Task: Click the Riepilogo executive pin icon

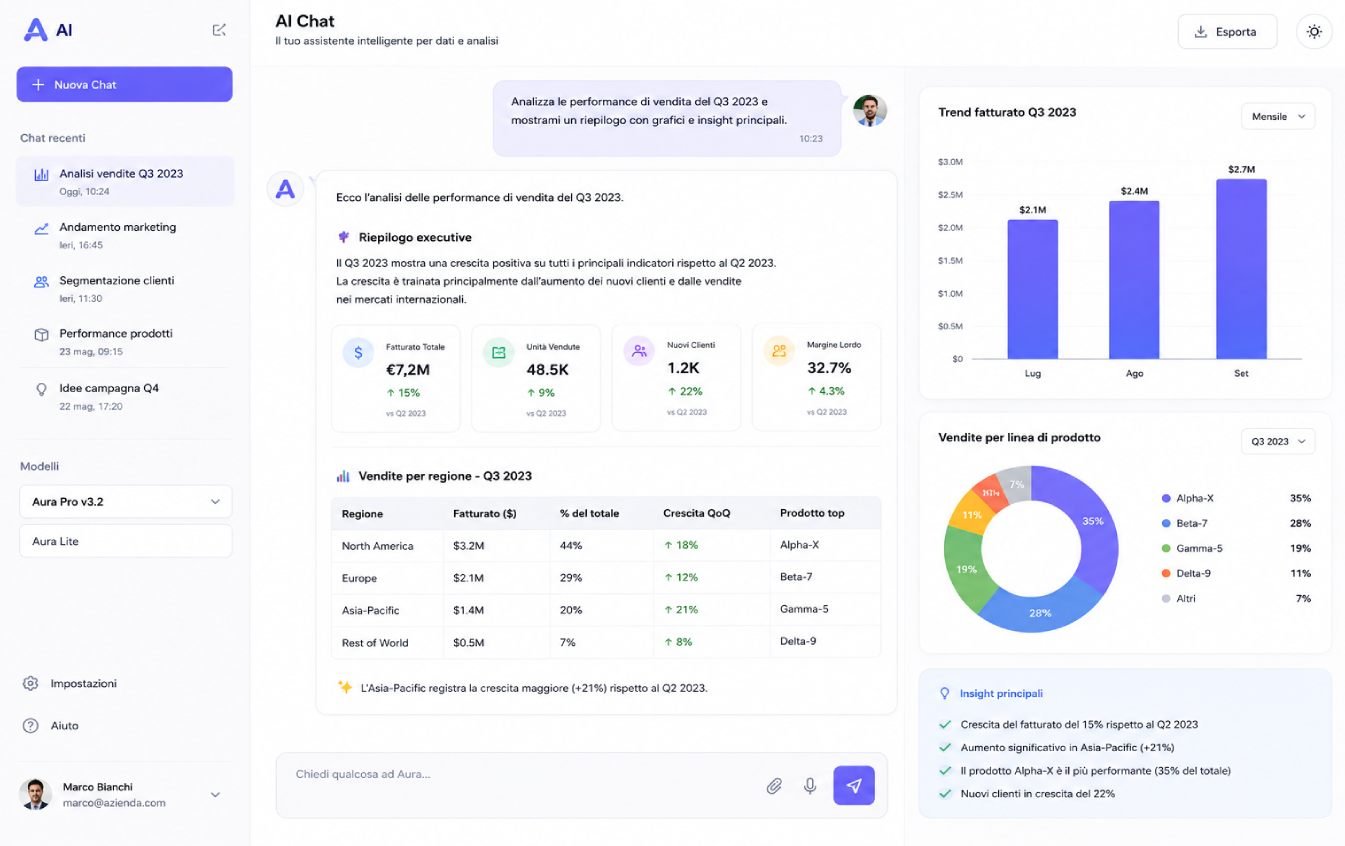Action: pos(344,237)
